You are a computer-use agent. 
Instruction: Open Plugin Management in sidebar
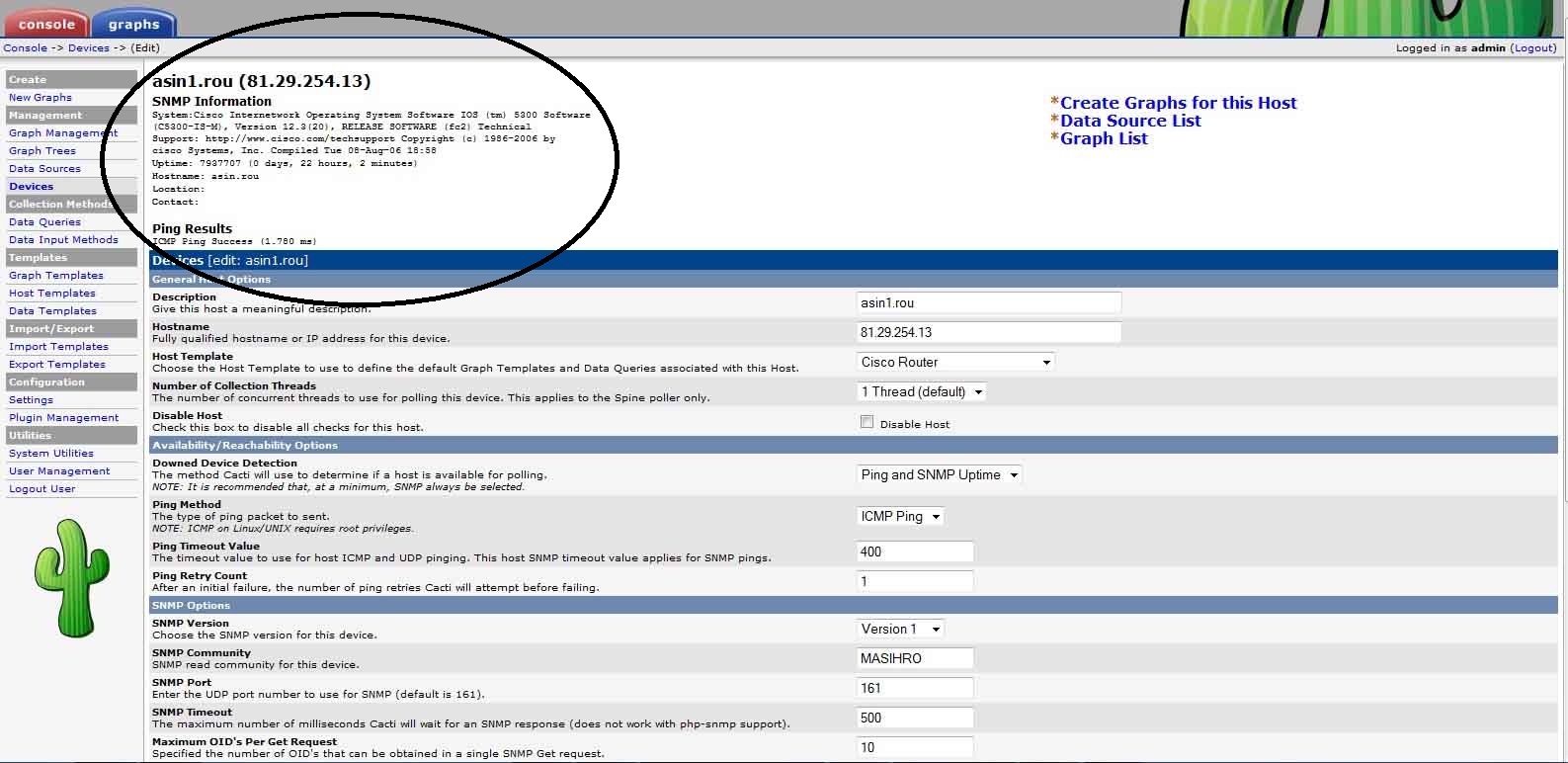(63, 418)
